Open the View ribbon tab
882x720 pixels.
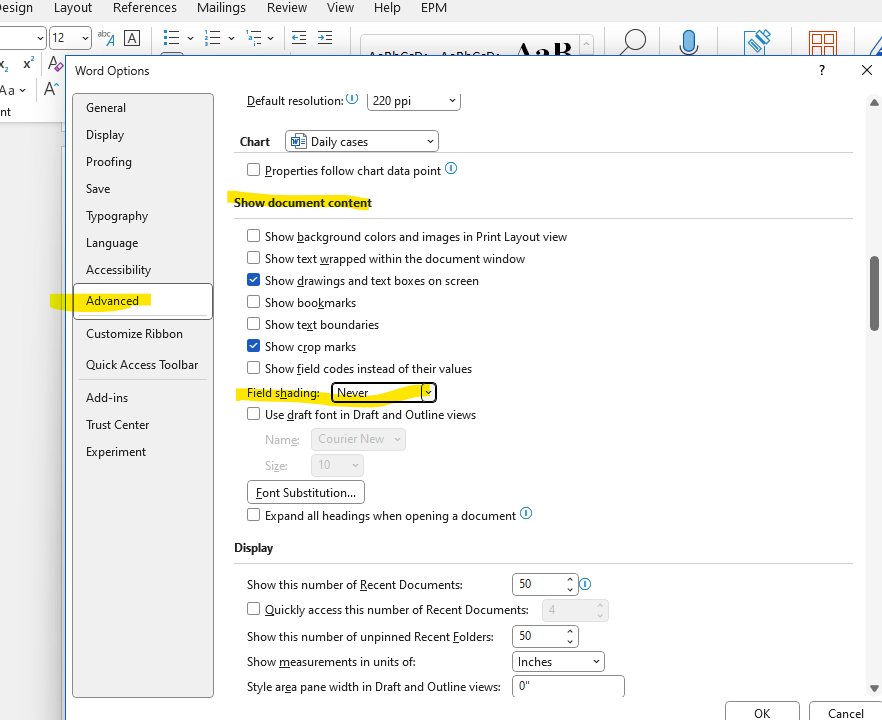340,8
